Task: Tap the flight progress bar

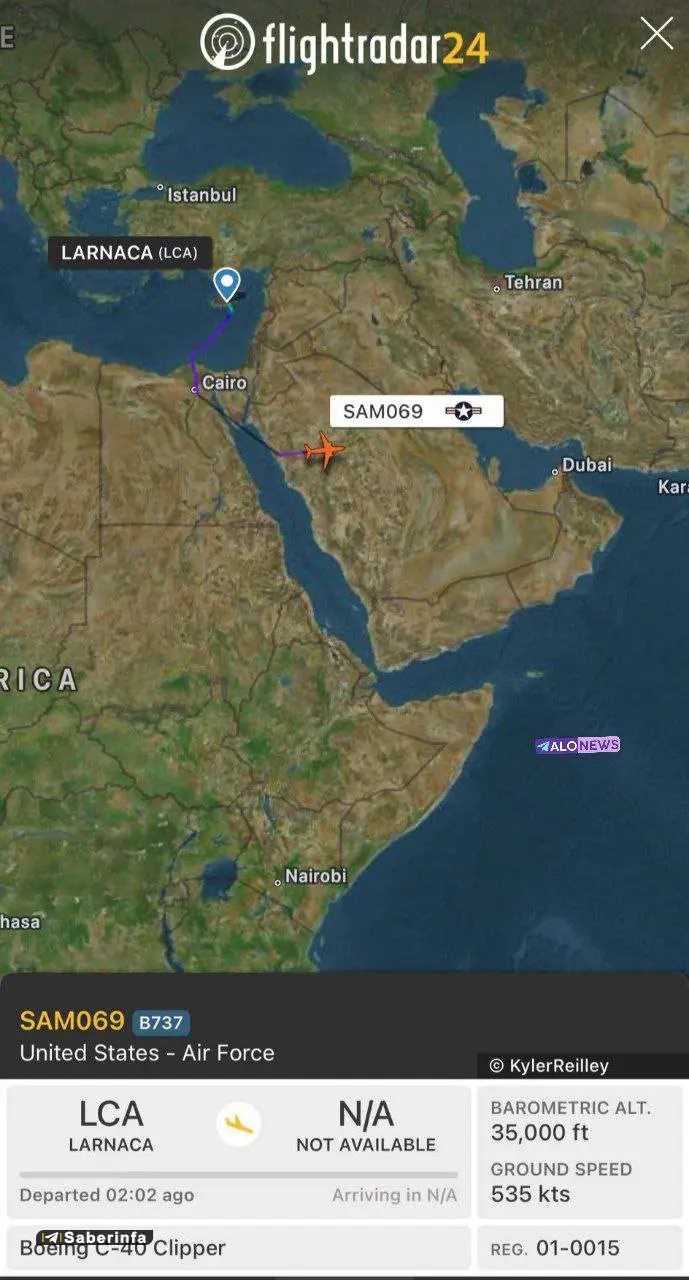Action: point(239,1174)
